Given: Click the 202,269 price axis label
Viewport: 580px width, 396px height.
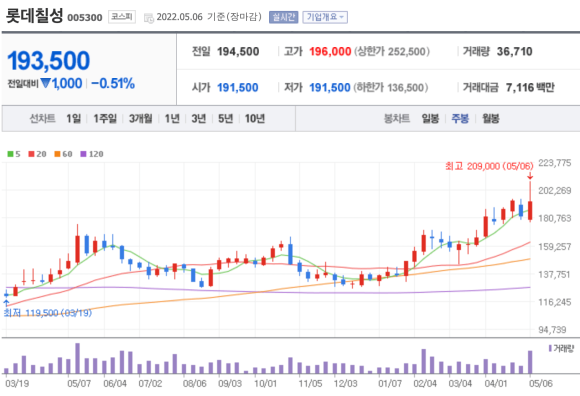Looking at the screenshot, I should click(x=554, y=190).
